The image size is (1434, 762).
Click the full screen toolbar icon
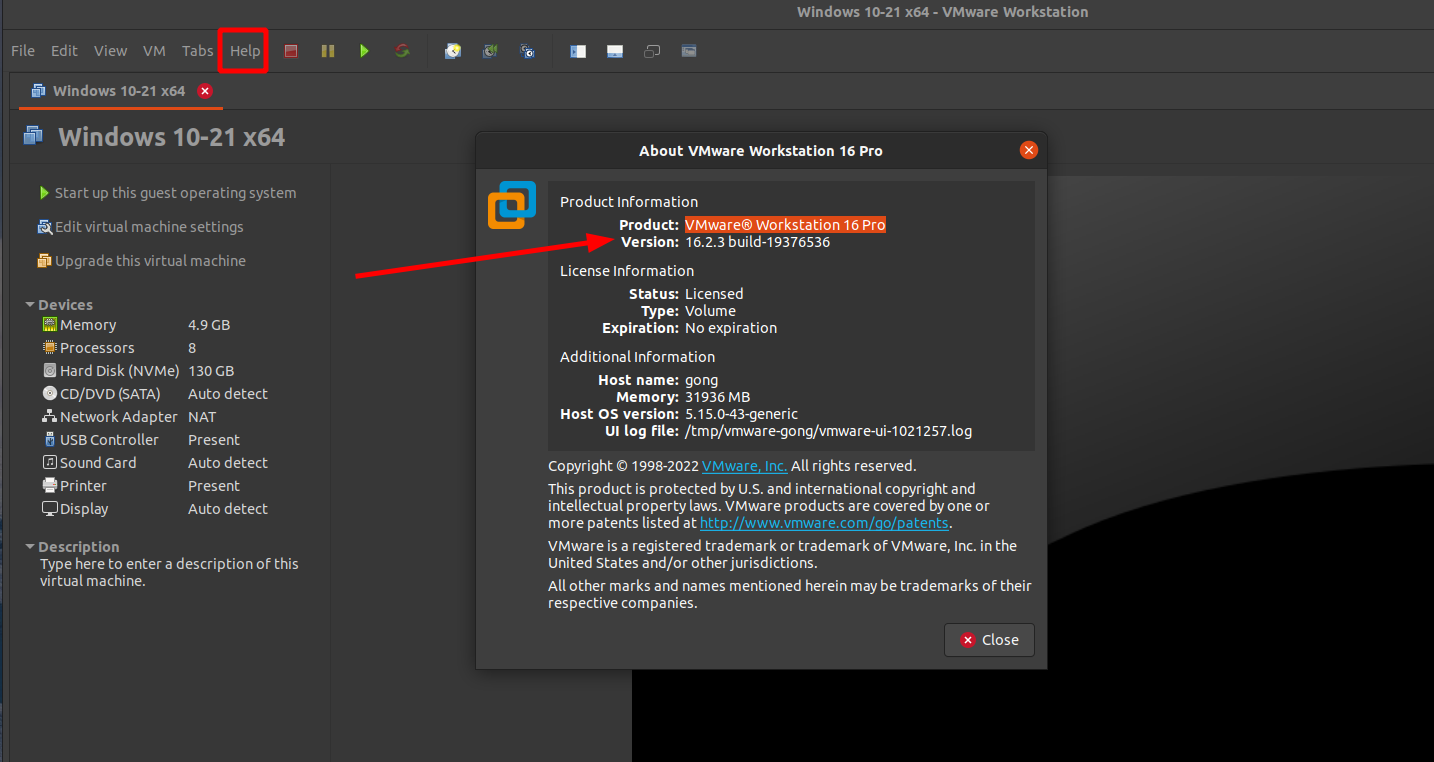[x=689, y=51]
